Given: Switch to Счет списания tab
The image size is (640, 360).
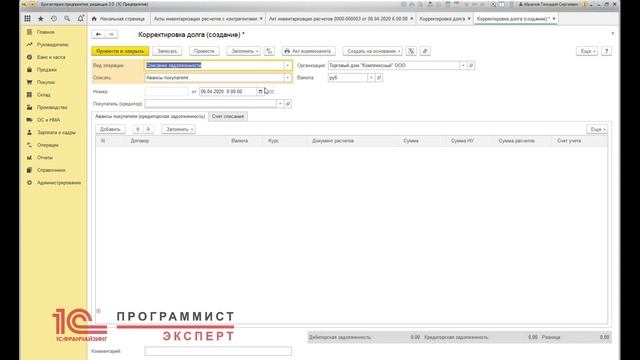Looking at the screenshot, I should pyautogui.click(x=228, y=116).
